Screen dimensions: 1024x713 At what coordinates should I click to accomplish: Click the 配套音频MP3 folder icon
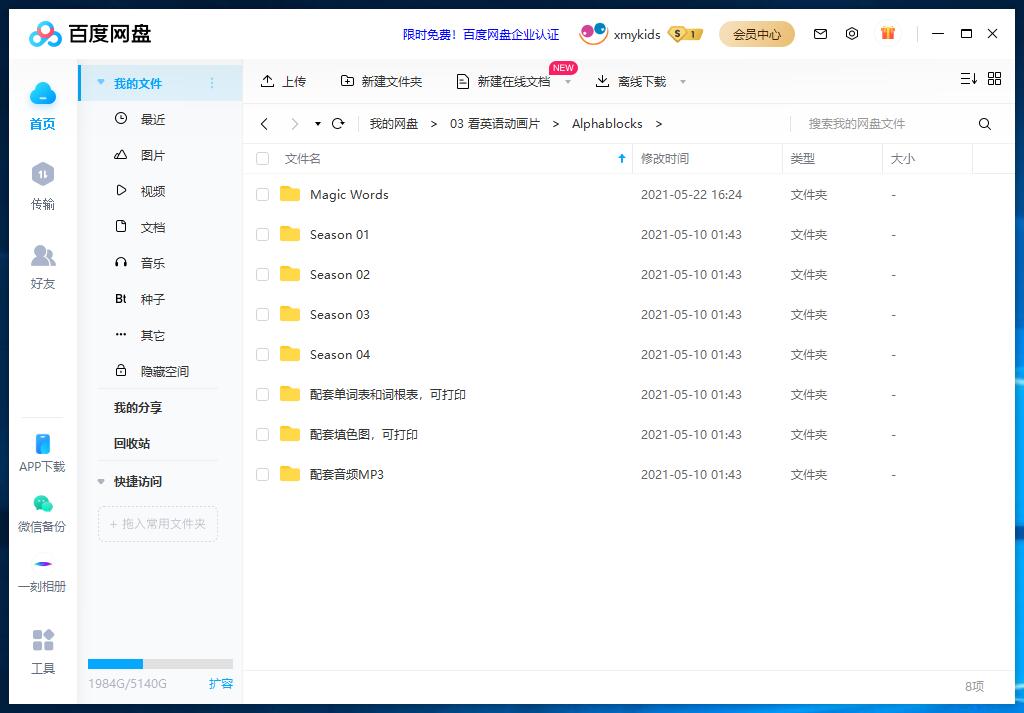tap(289, 474)
